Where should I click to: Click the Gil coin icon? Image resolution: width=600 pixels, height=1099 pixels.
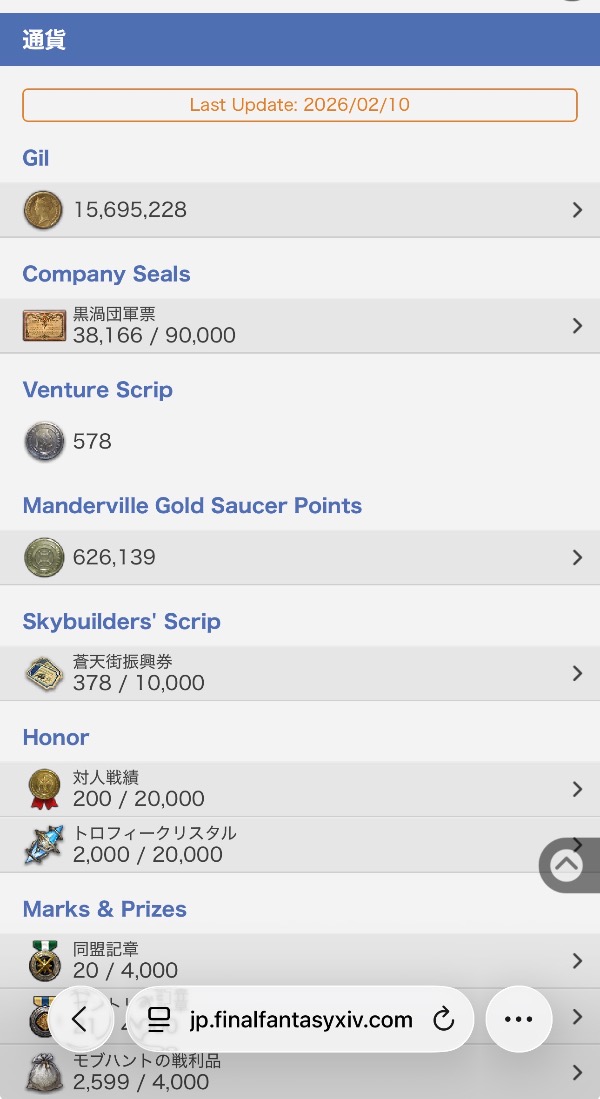pos(43,210)
